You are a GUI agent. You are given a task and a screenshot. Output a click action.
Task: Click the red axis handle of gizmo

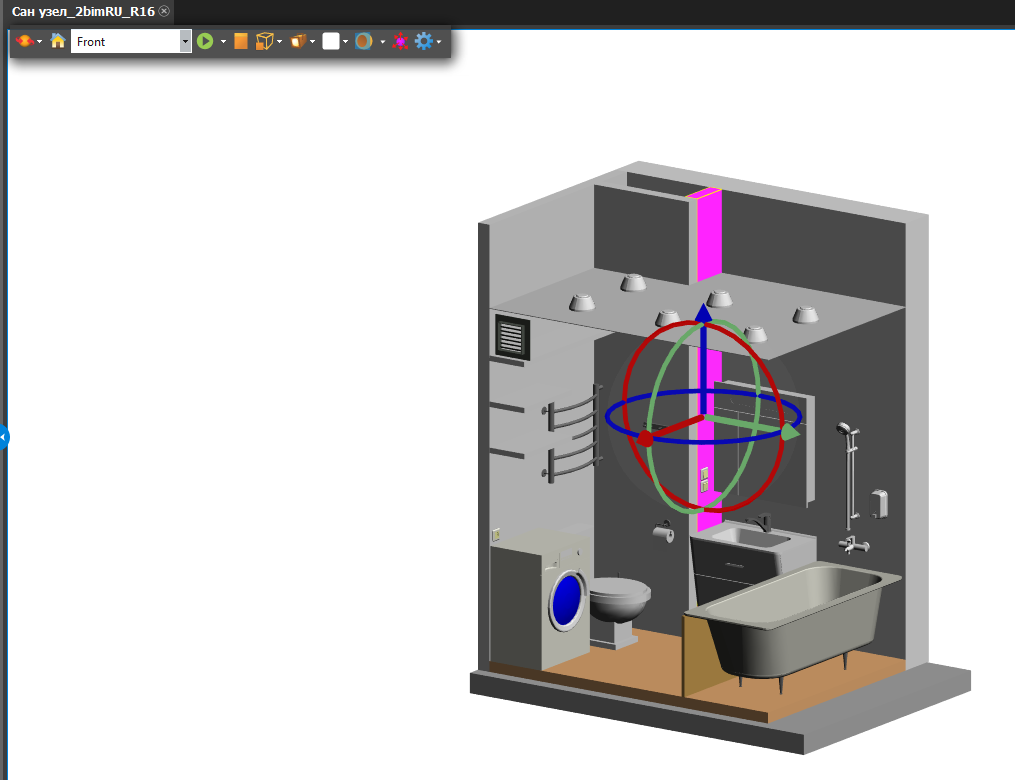tap(645, 440)
